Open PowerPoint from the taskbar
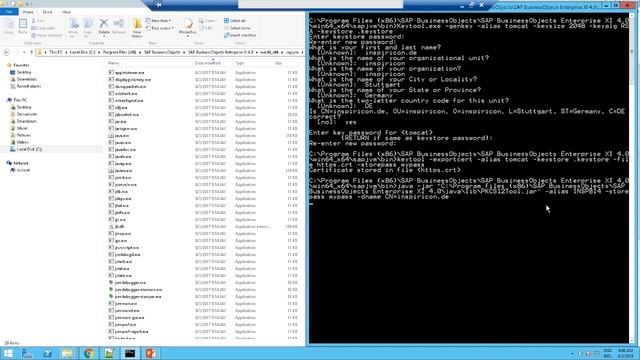640x360 pixels. pyautogui.click(x=151, y=353)
